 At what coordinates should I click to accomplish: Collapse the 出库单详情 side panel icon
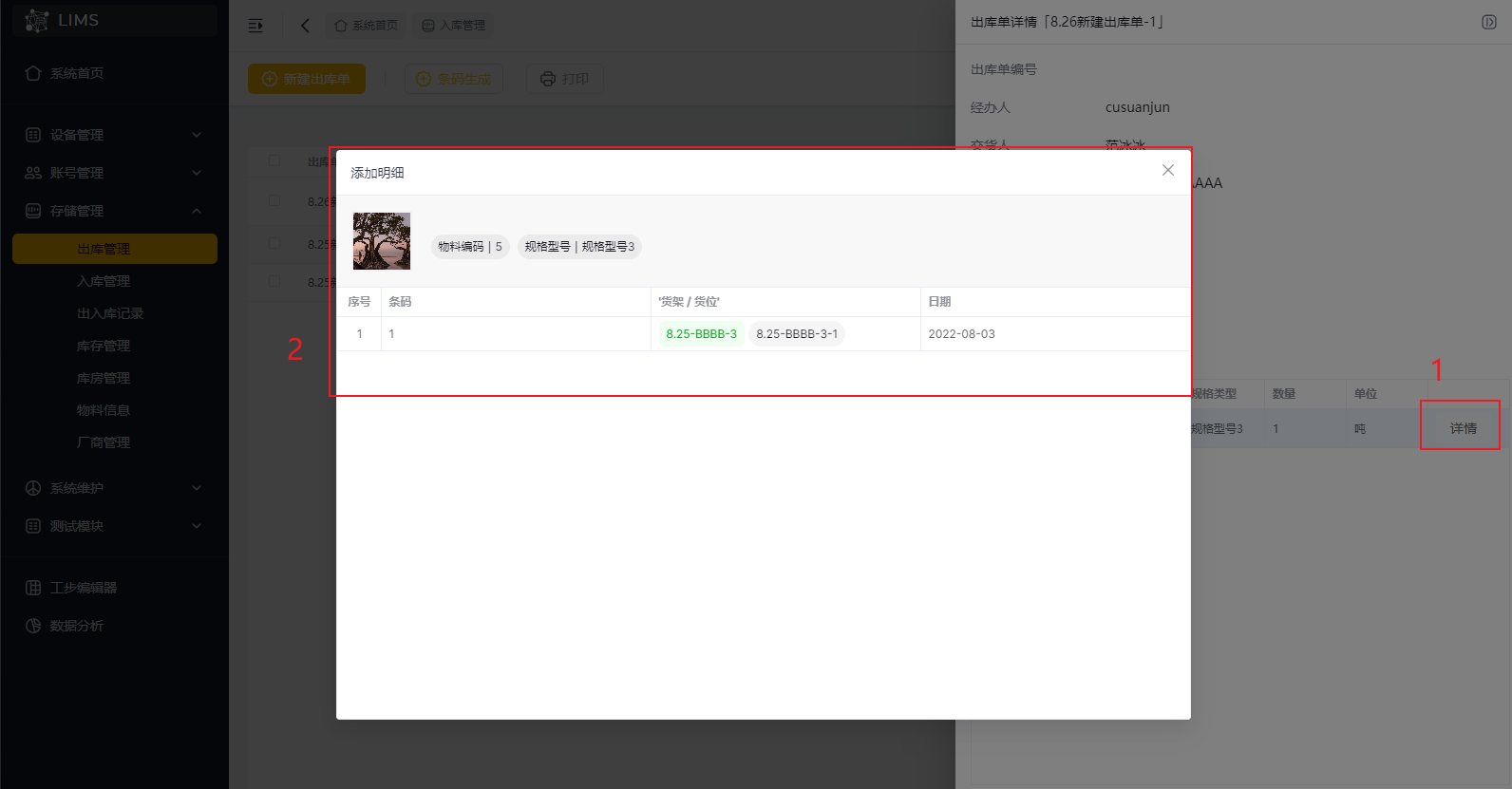(1489, 22)
